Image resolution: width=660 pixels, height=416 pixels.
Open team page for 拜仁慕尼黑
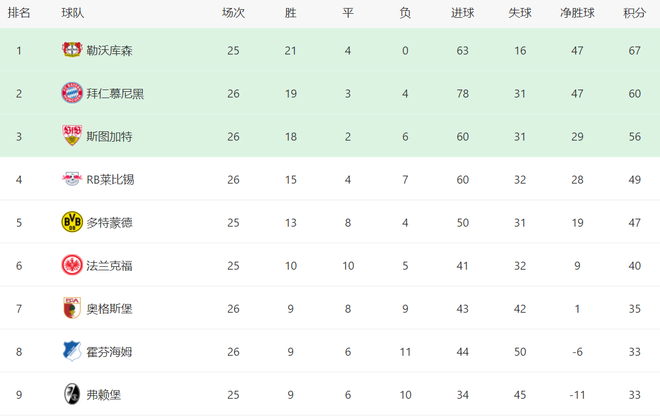(x=115, y=93)
